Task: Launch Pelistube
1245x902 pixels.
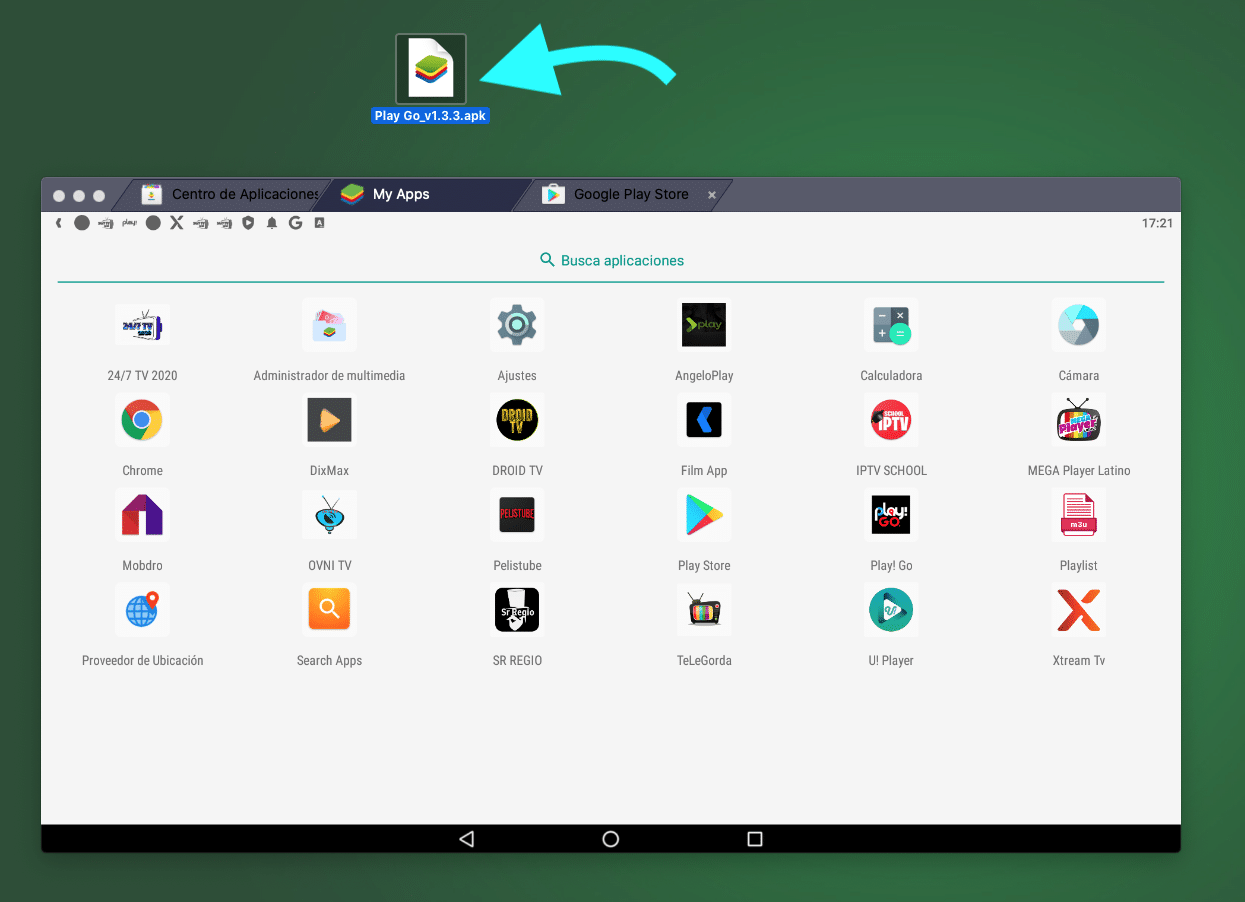Action: pos(517,515)
